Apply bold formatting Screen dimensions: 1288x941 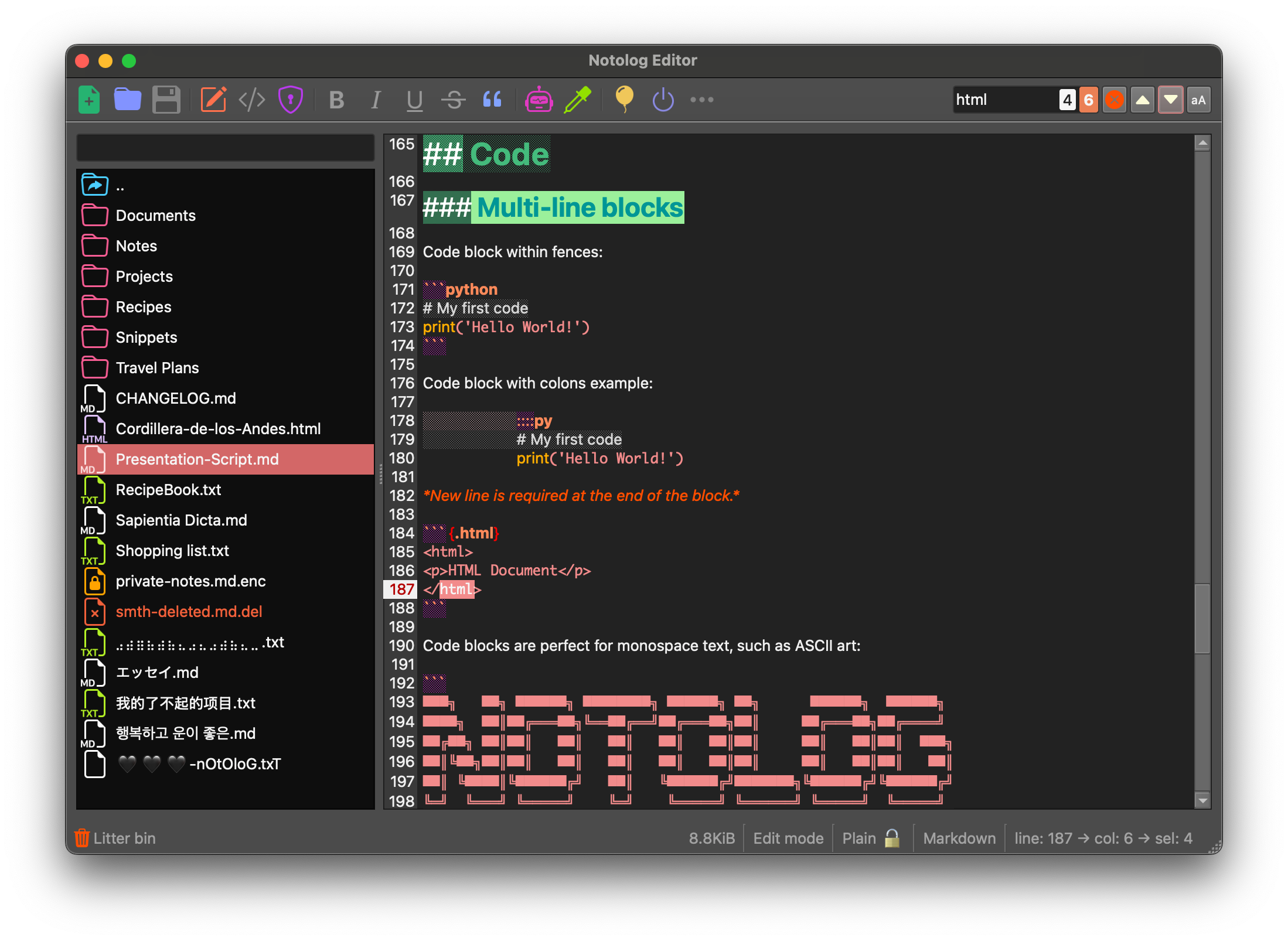pyautogui.click(x=336, y=100)
